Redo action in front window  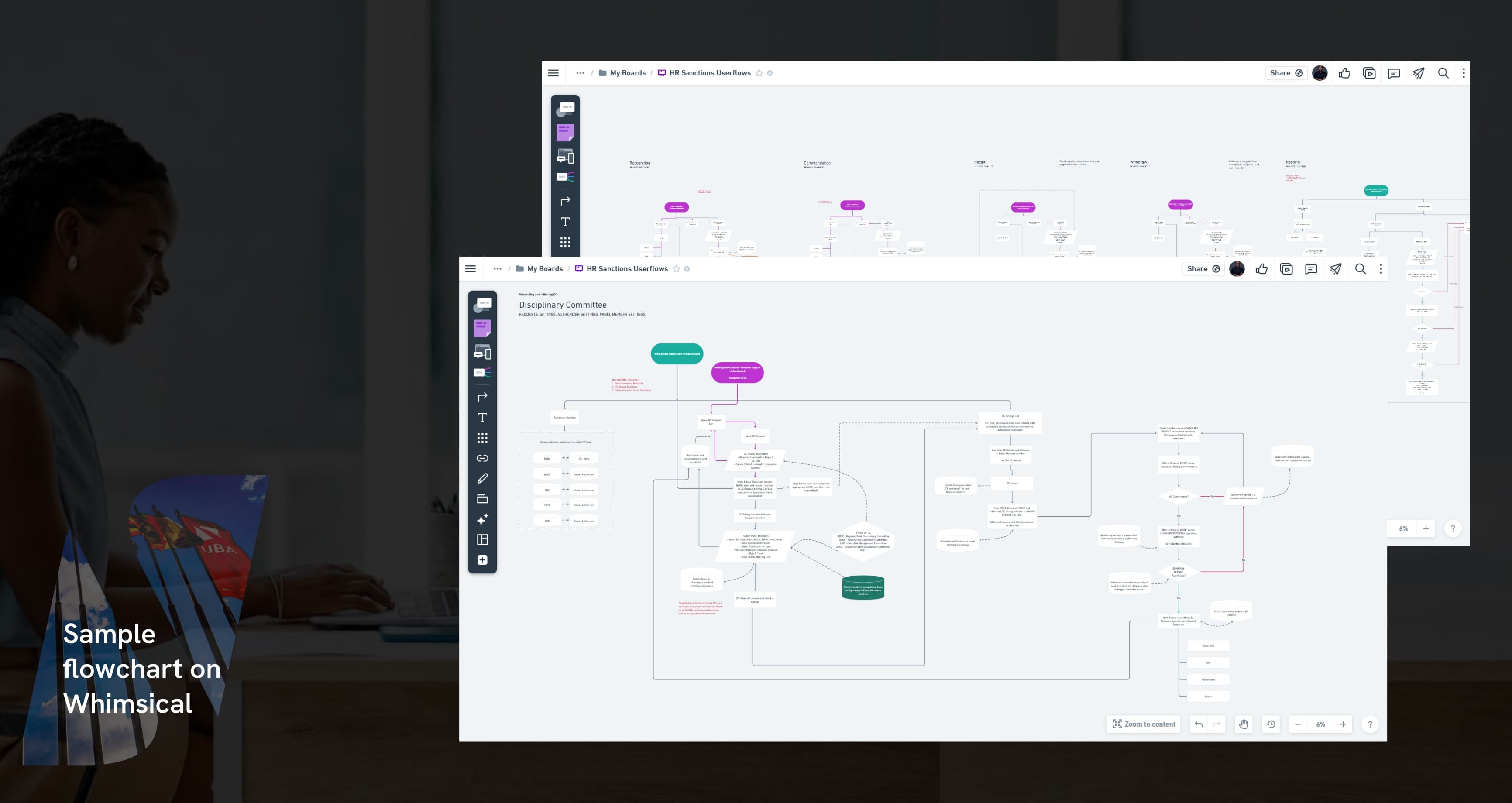coord(1217,724)
